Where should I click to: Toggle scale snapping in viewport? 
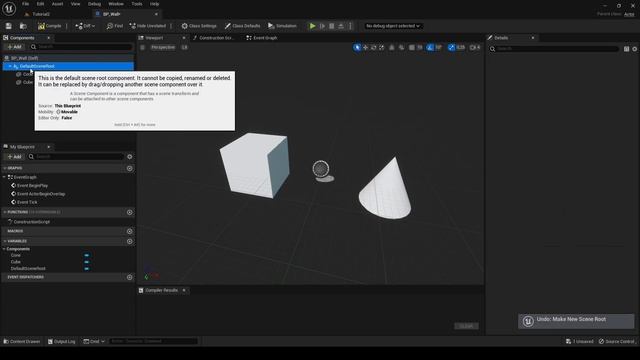(x=451, y=47)
